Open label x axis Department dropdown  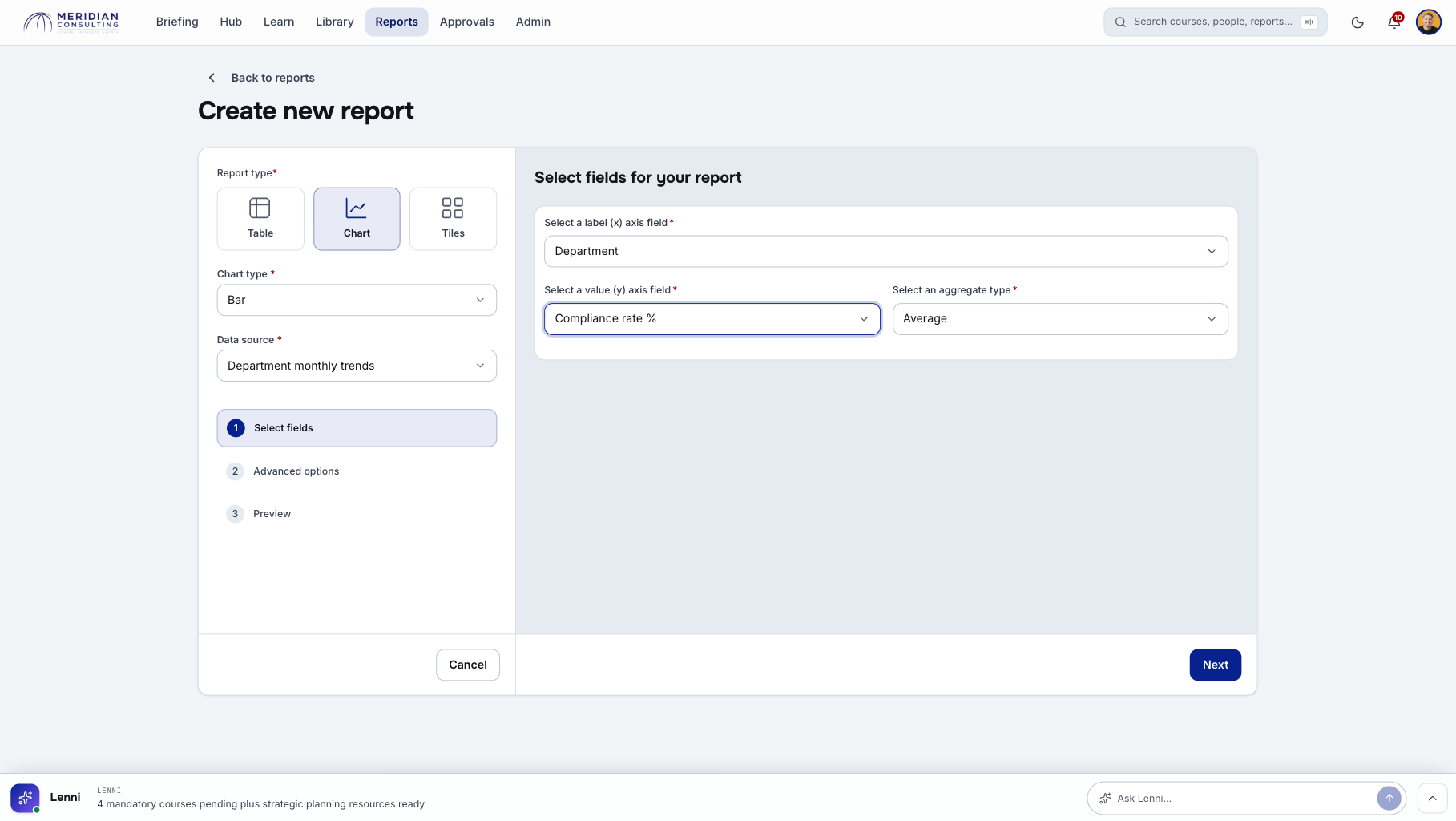coord(885,251)
